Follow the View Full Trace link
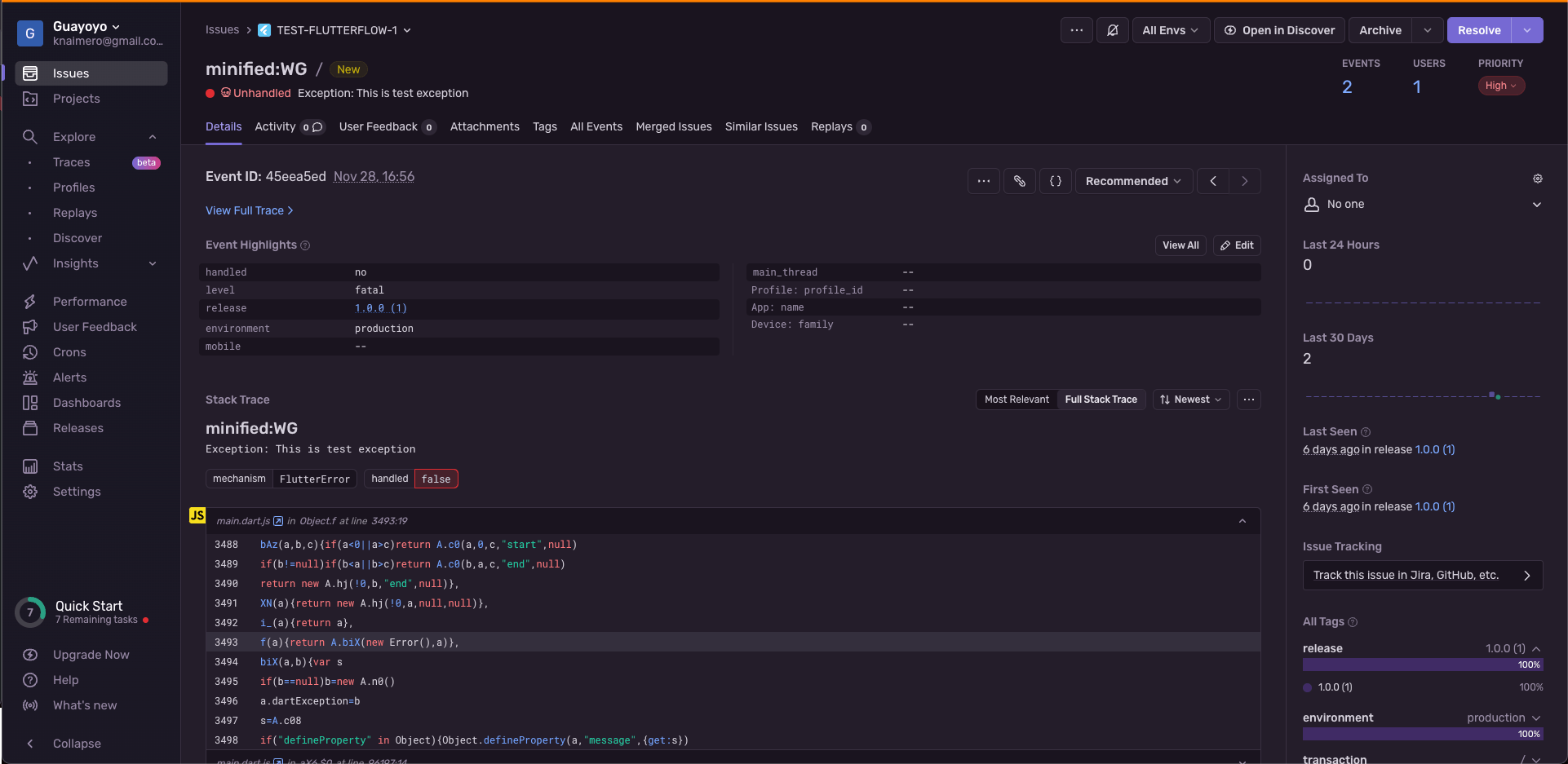Image resolution: width=1568 pixels, height=764 pixels. (x=249, y=210)
